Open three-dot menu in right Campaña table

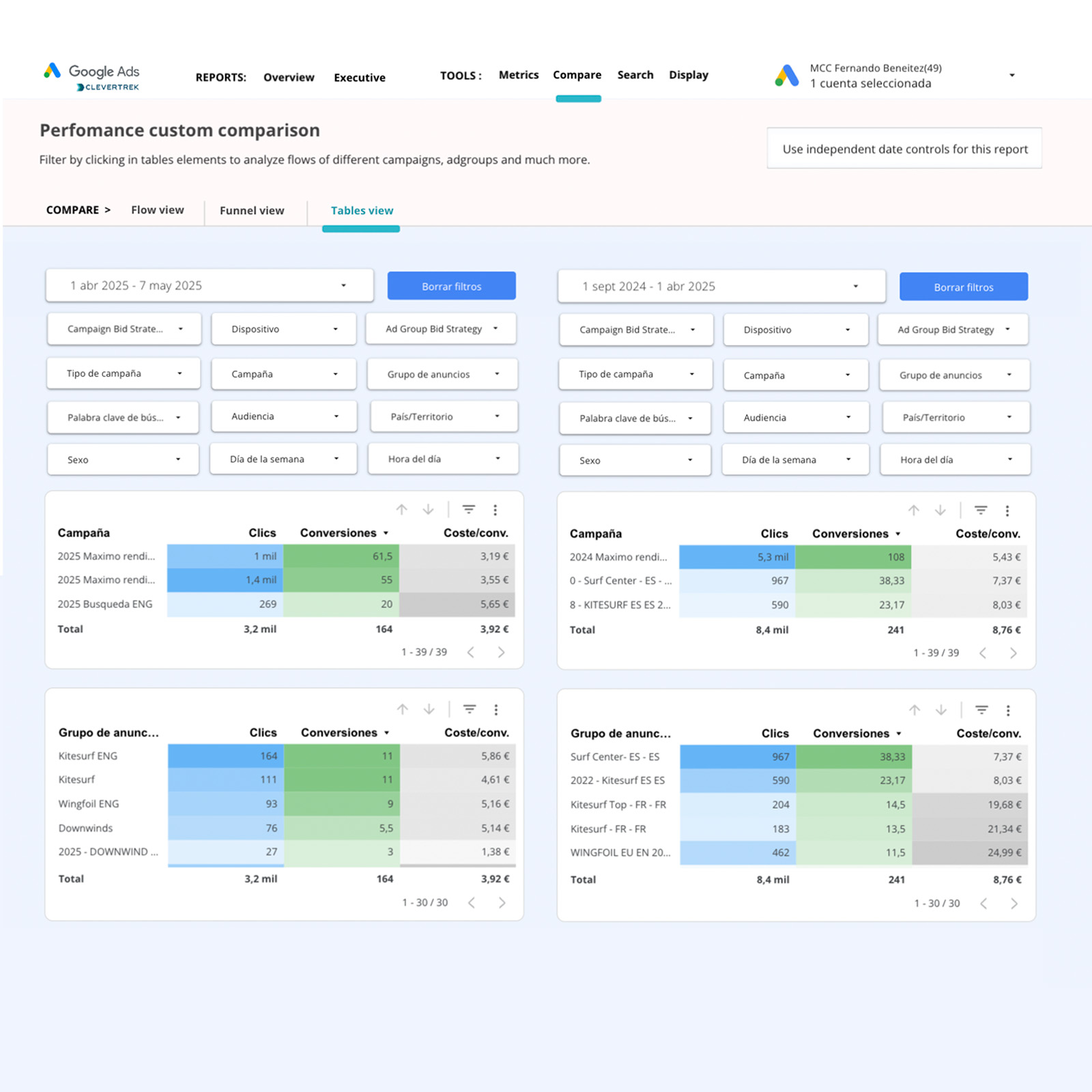(1007, 511)
